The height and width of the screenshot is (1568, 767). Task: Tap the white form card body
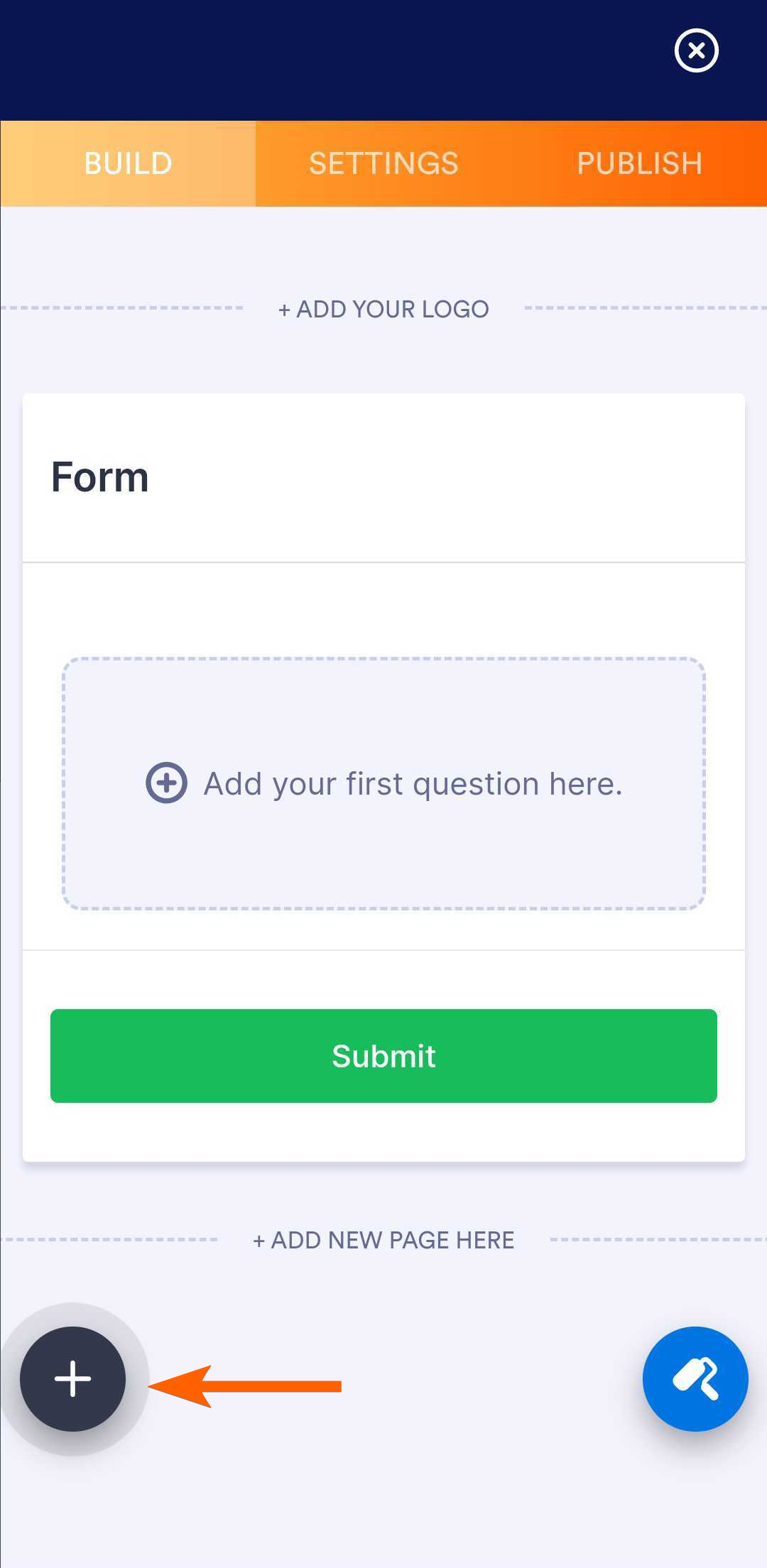pos(383,611)
